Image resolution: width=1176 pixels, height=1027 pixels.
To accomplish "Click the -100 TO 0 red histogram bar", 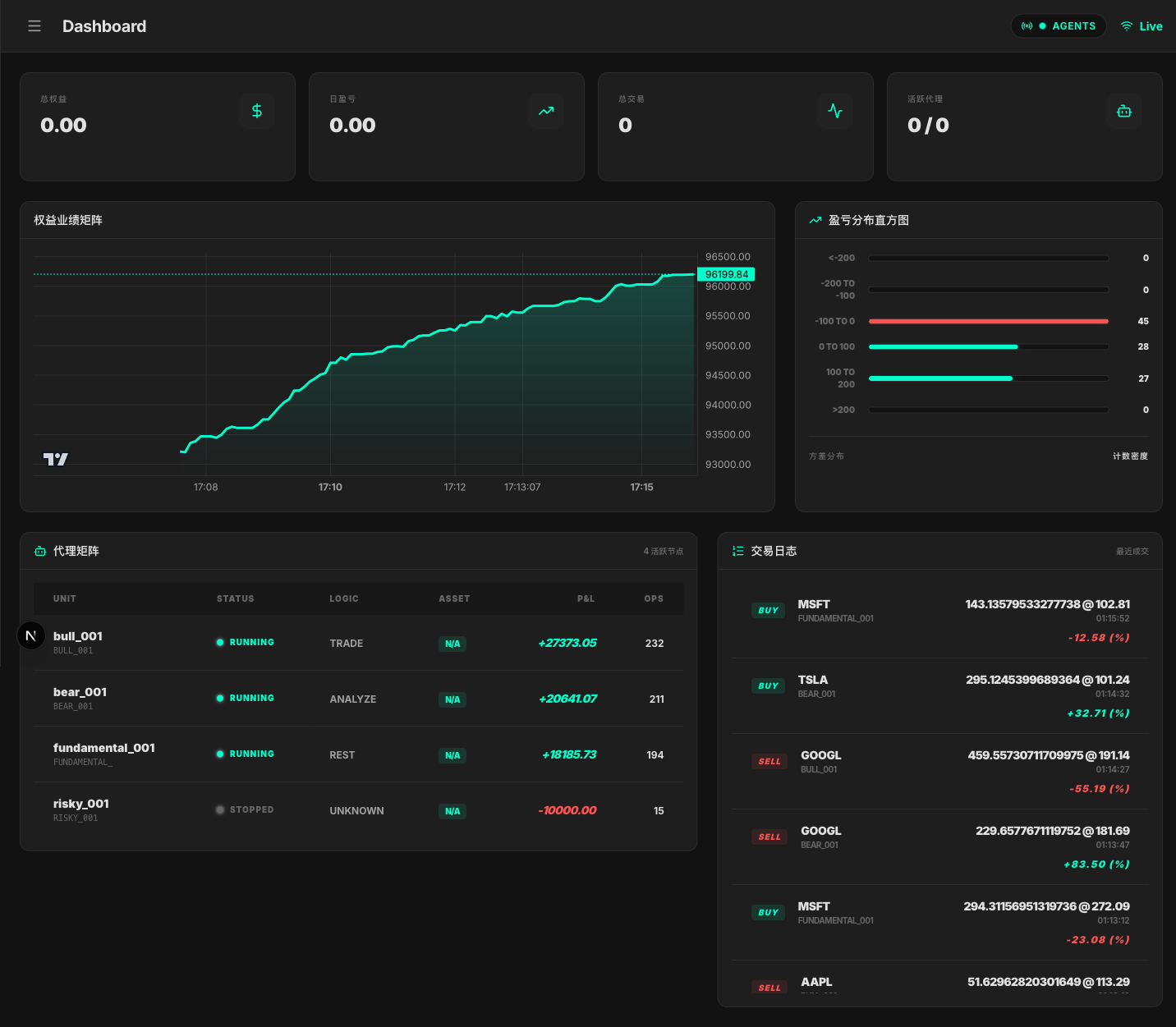I will [x=988, y=321].
